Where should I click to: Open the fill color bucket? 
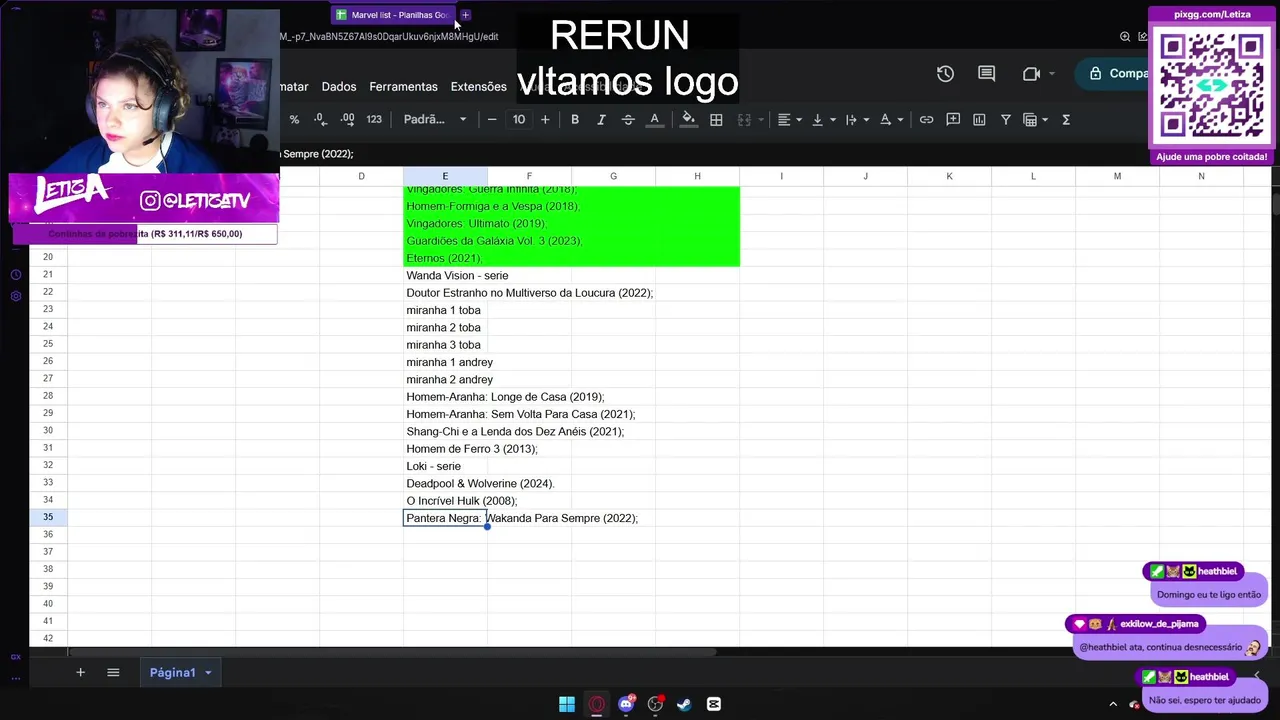(688, 119)
